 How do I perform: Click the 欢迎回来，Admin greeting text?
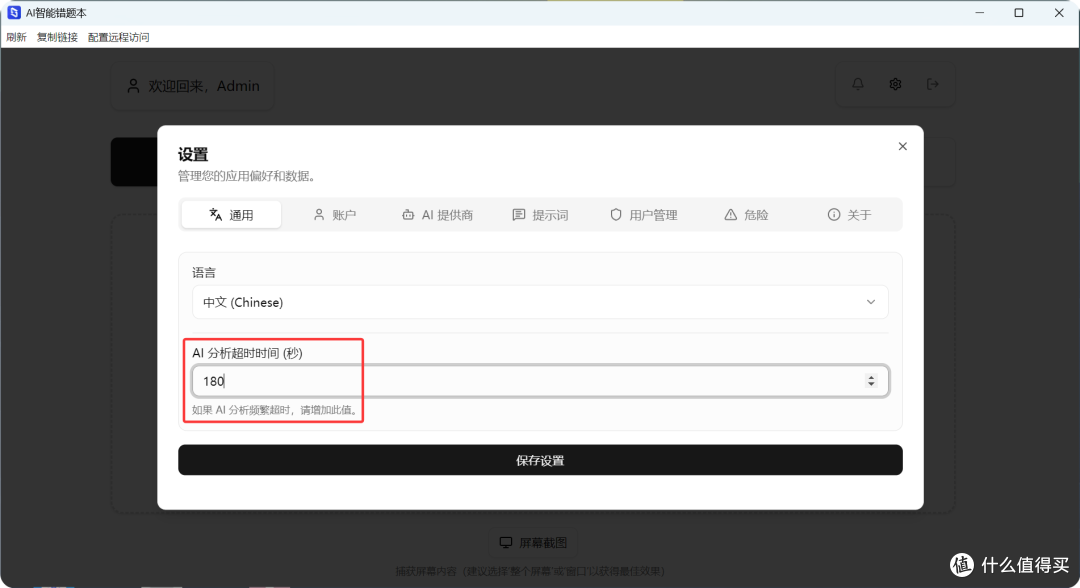(x=204, y=86)
